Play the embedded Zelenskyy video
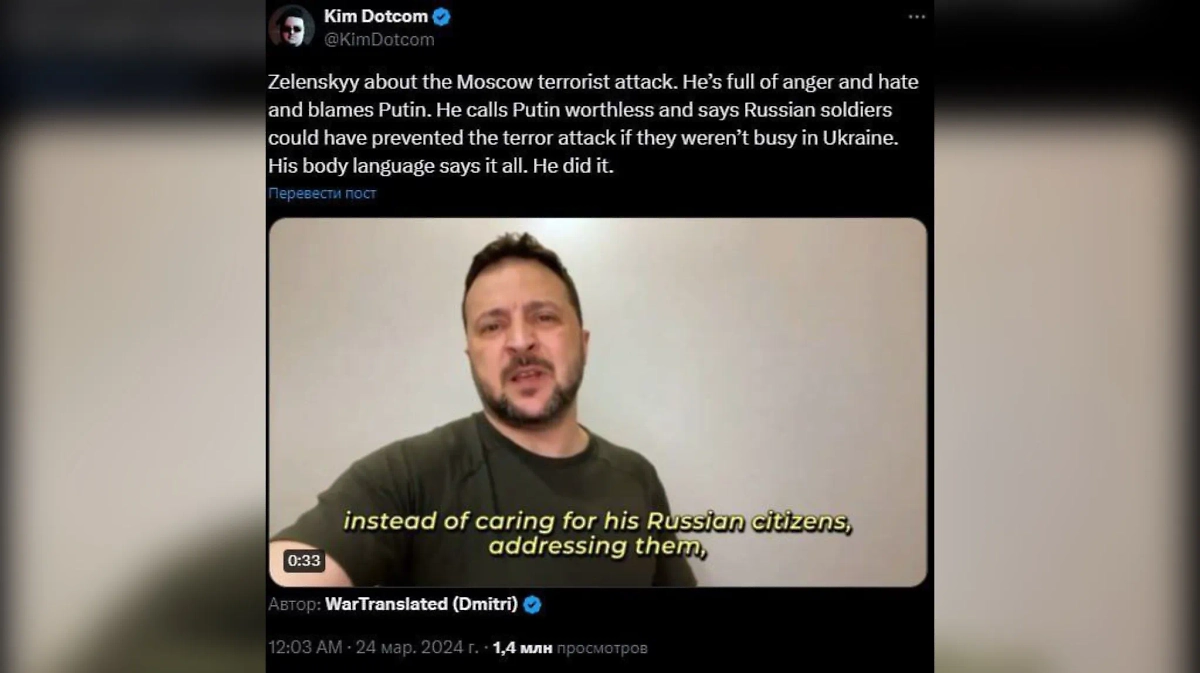 [598, 402]
